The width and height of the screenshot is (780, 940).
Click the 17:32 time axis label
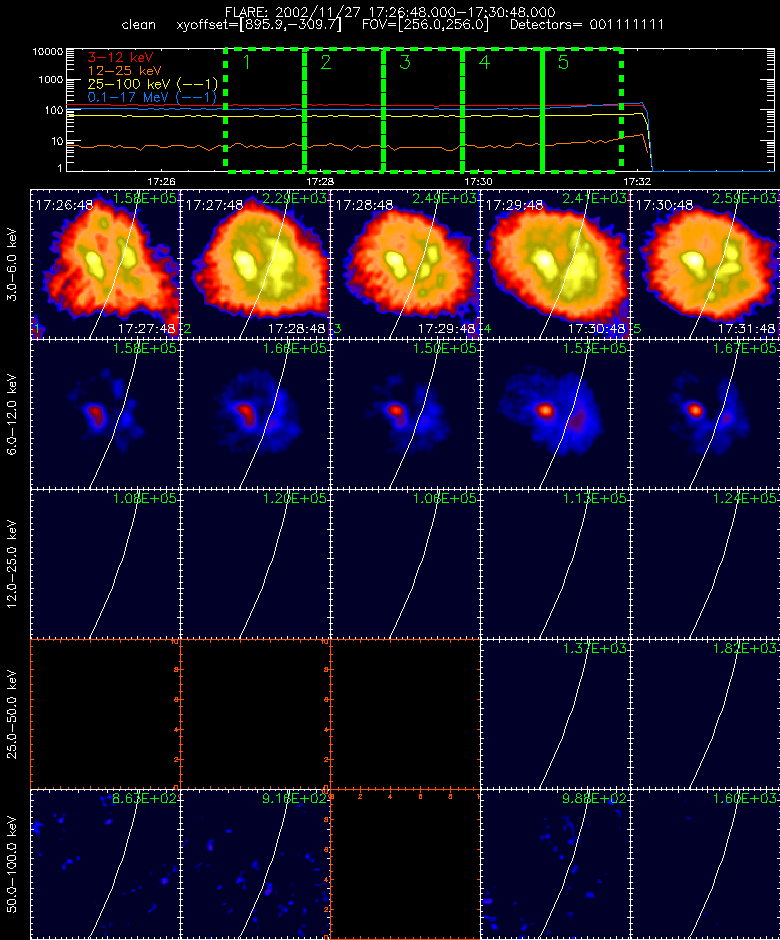pos(637,181)
